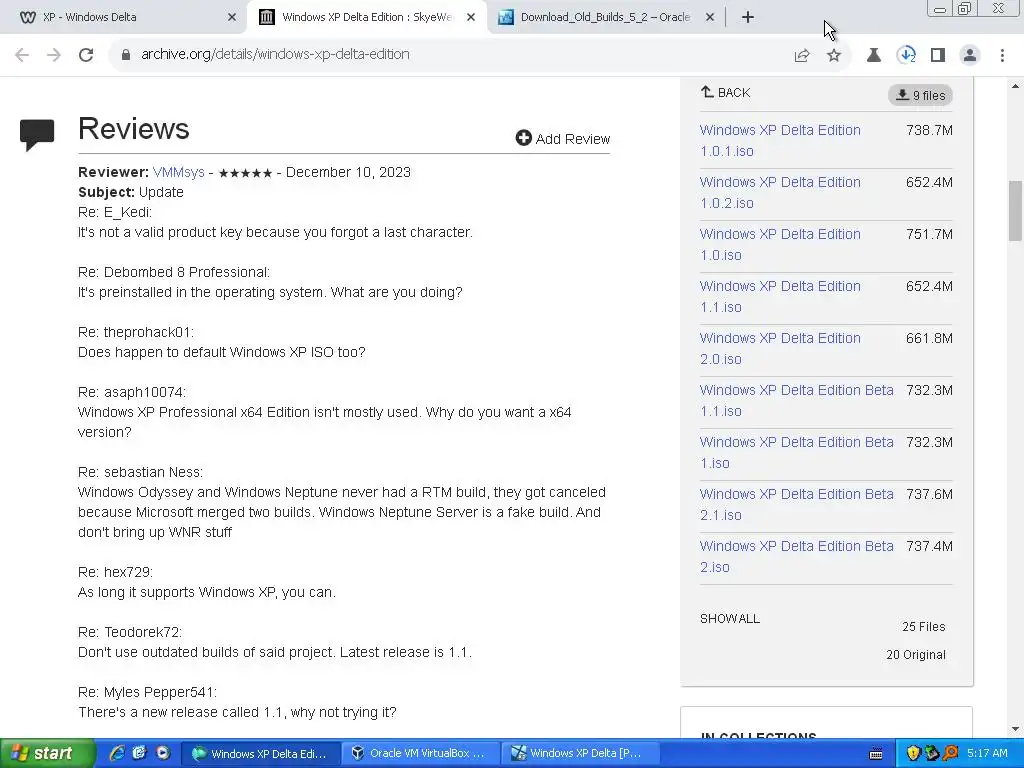Viewport: 1024px width, 768px height.
Task: Click SHOW ALL files link
Action: (729, 619)
